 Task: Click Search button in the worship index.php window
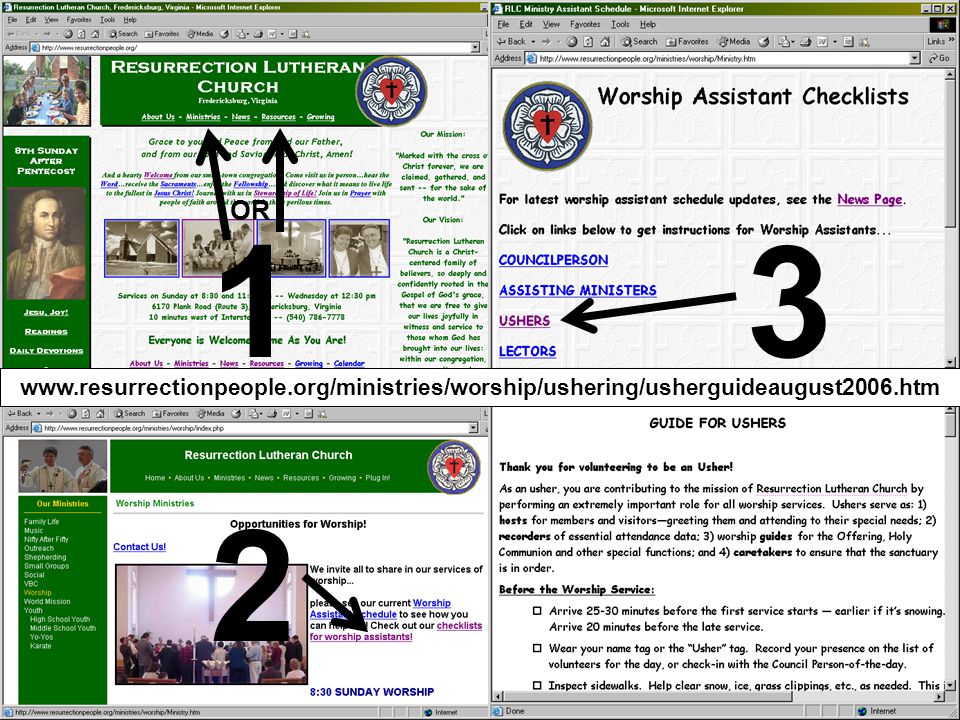click(x=130, y=413)
